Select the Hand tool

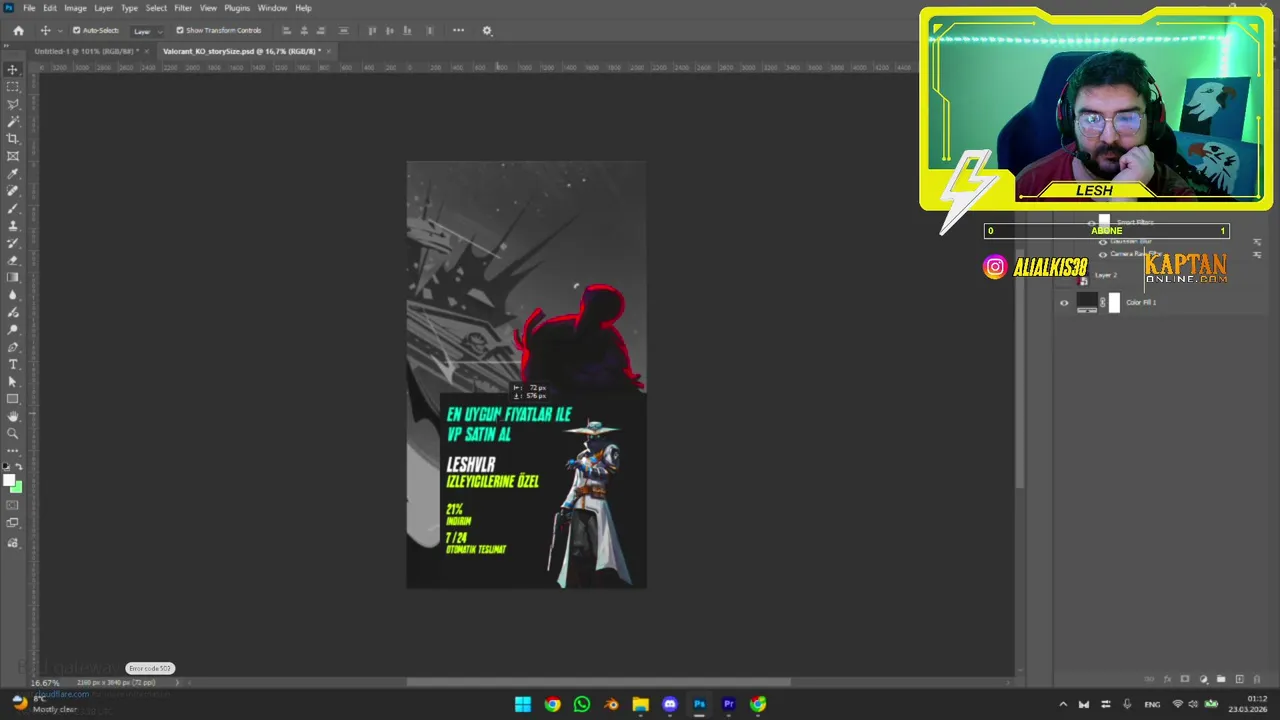point(13,416)
